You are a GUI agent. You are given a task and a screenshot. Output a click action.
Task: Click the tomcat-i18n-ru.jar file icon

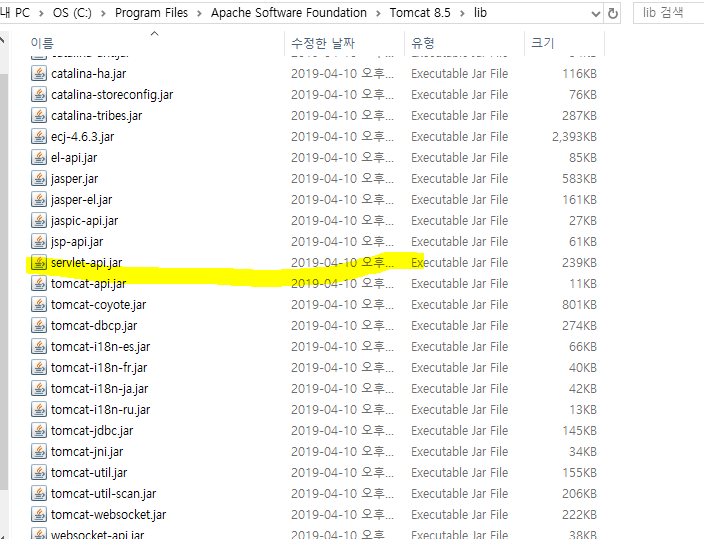click(x=39, y=409)
